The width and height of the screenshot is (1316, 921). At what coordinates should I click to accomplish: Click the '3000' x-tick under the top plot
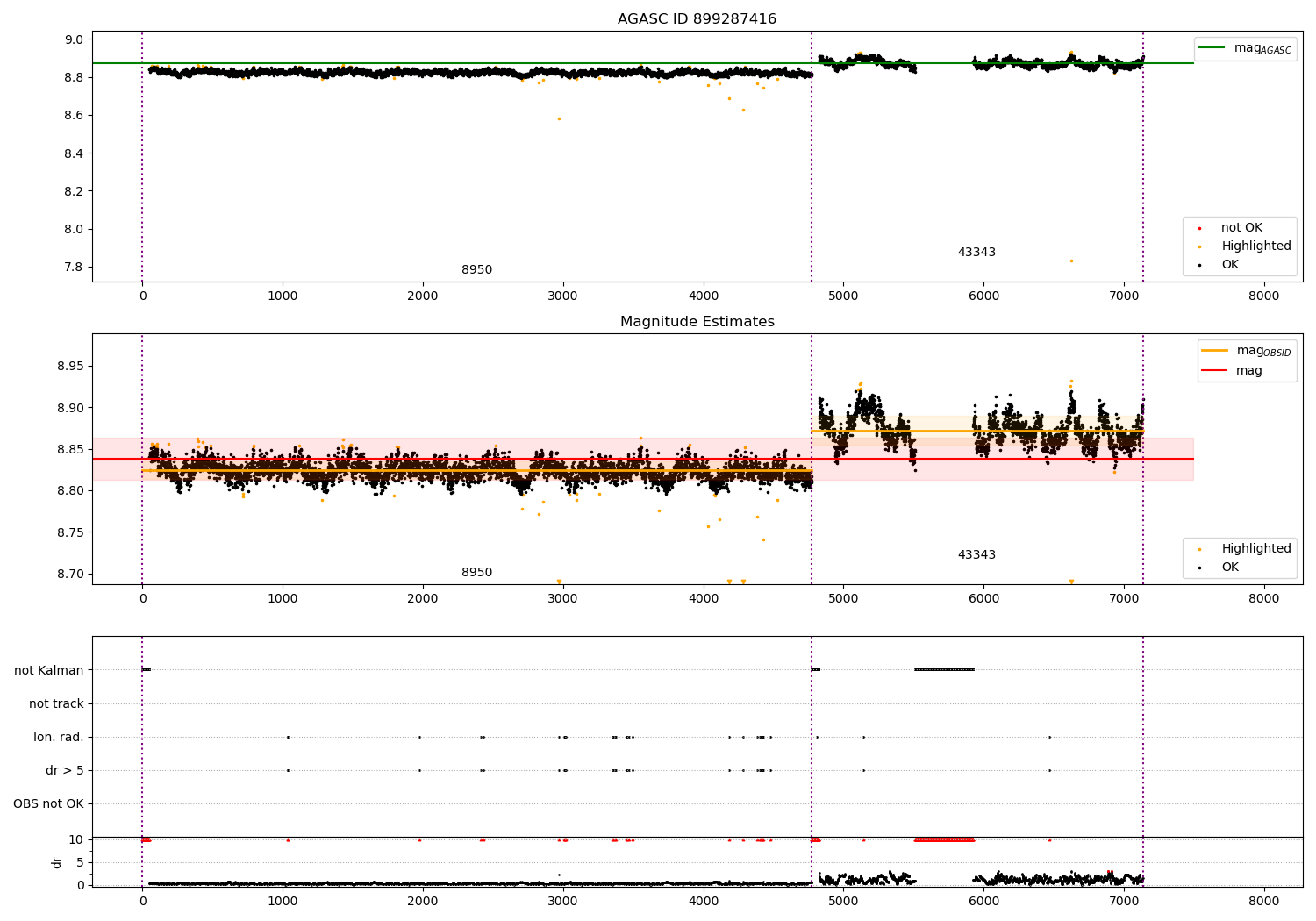click(562, 296)
